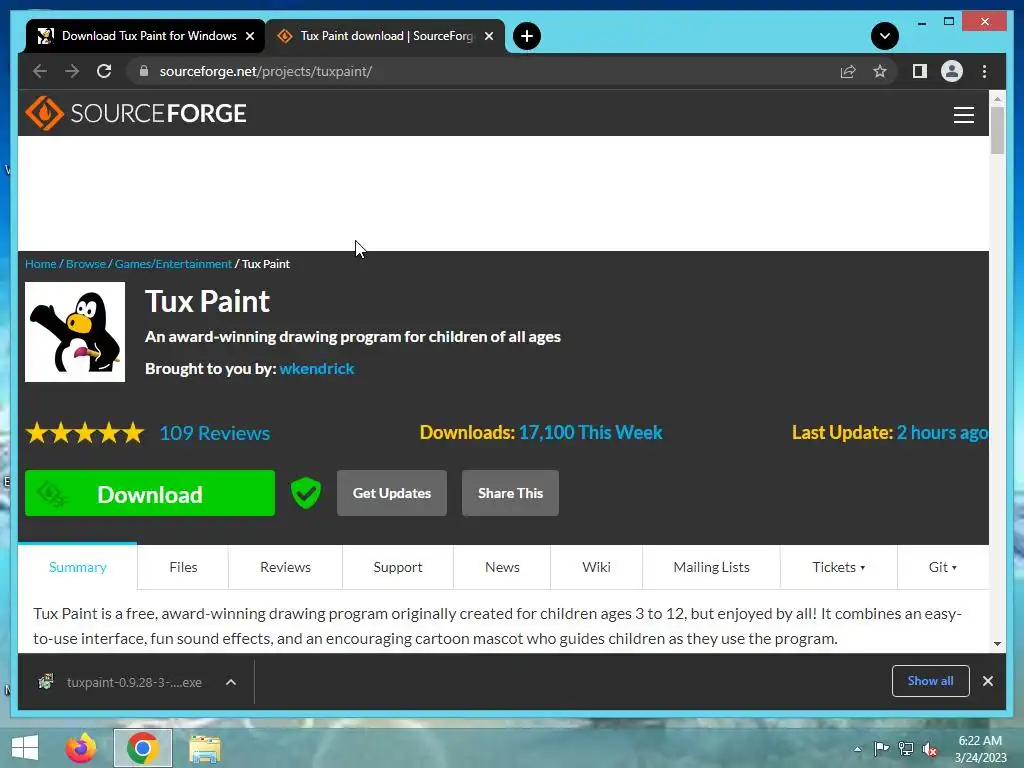Image resolution: width=1024 pixels, height=768 pixels.
Task: Expand the Tickets dropdown
Action: click(839, 567)
